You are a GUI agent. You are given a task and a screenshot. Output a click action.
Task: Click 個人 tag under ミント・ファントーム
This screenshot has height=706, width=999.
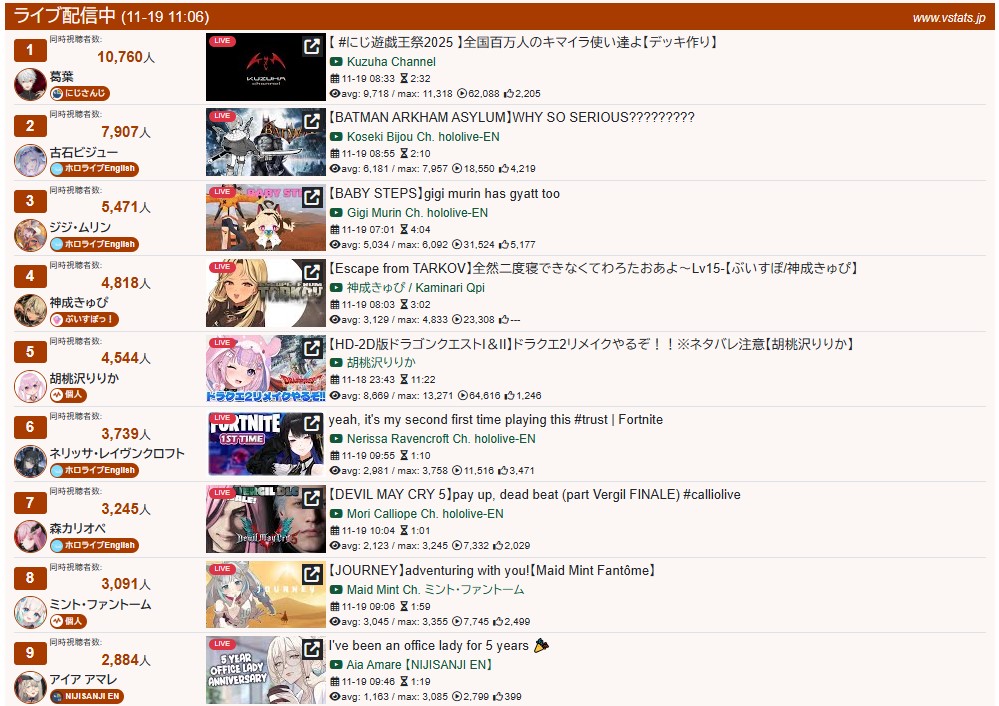[x=68, y=621]
